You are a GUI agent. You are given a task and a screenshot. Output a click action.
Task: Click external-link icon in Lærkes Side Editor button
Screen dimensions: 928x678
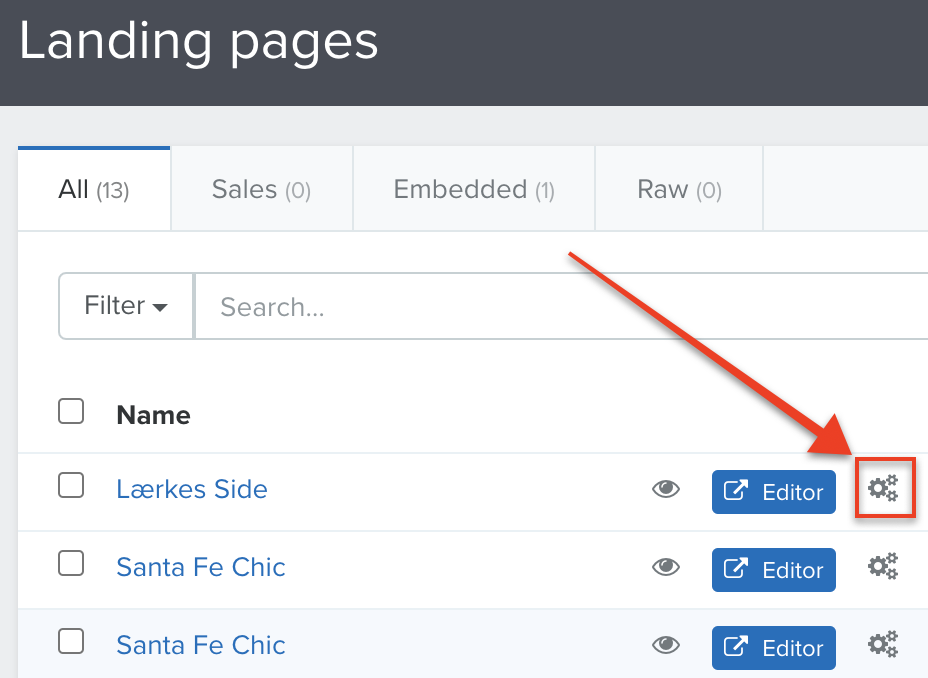(736, 490)
